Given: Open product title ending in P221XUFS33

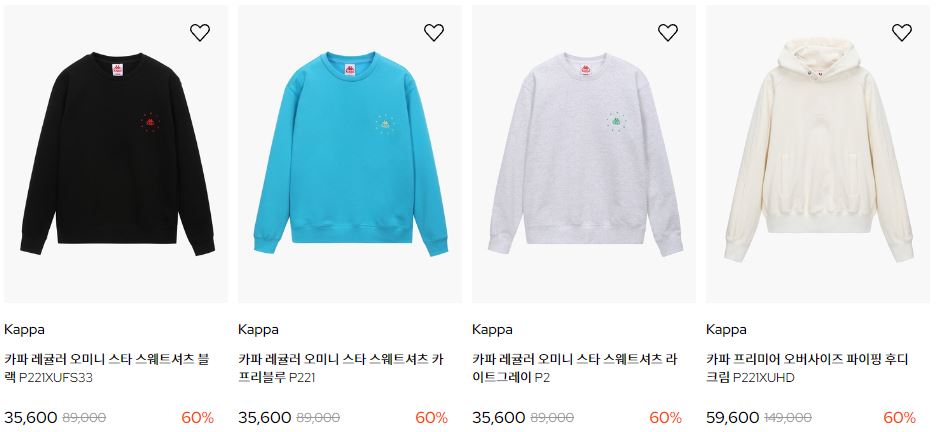Looking at the screenshot, I should tap(107, 368).
